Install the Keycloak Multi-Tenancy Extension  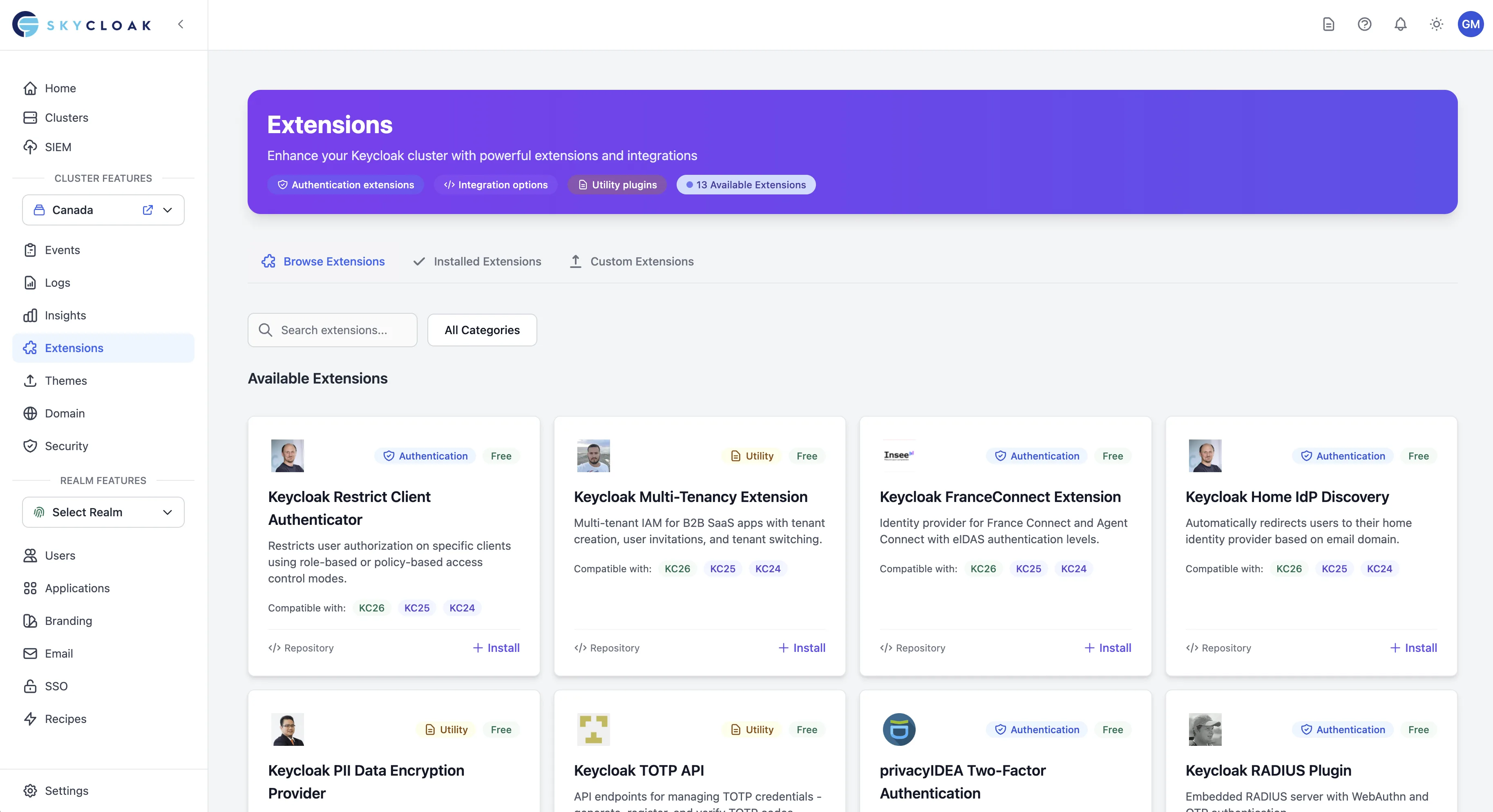802,647
